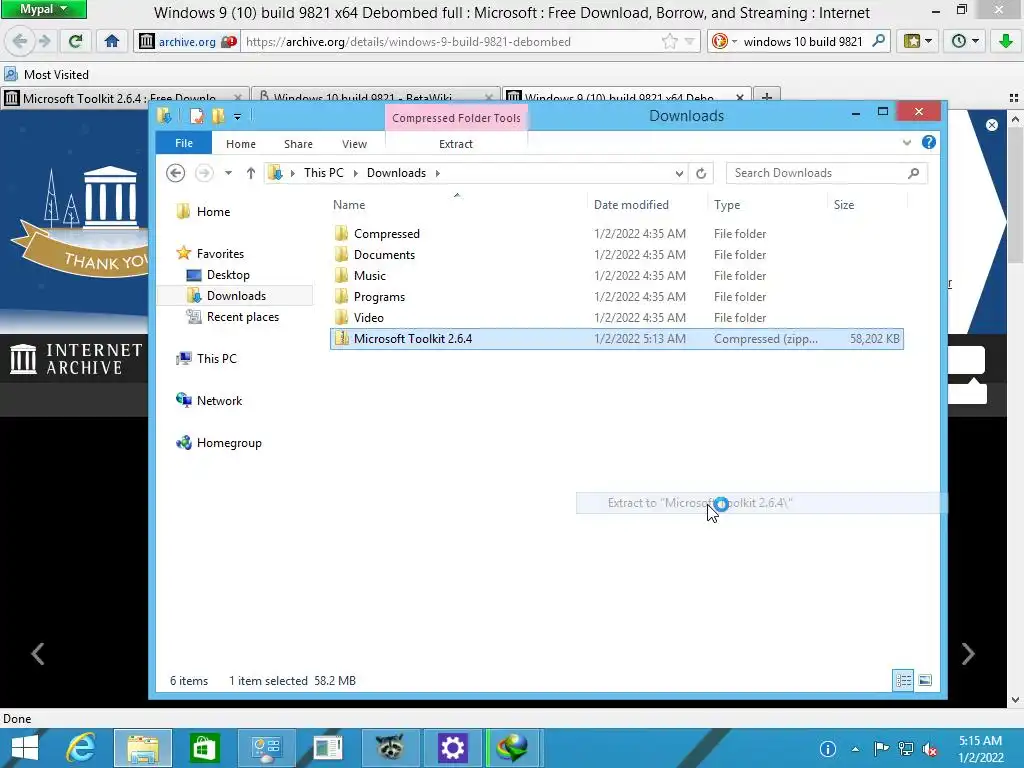1024x768 pixels.
Task: Select Recent places in navigation pane
Action: coord(242,317)
